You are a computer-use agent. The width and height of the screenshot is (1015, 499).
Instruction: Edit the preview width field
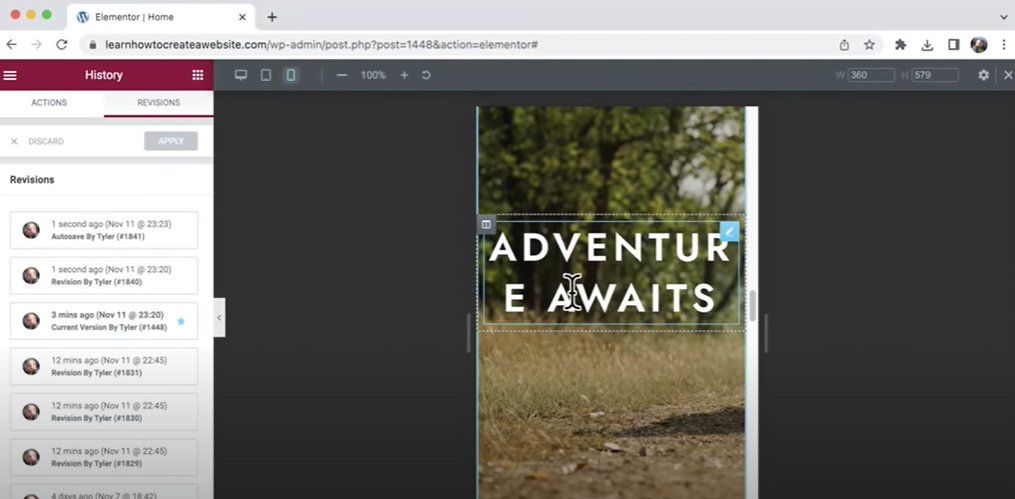coord(871,75)
